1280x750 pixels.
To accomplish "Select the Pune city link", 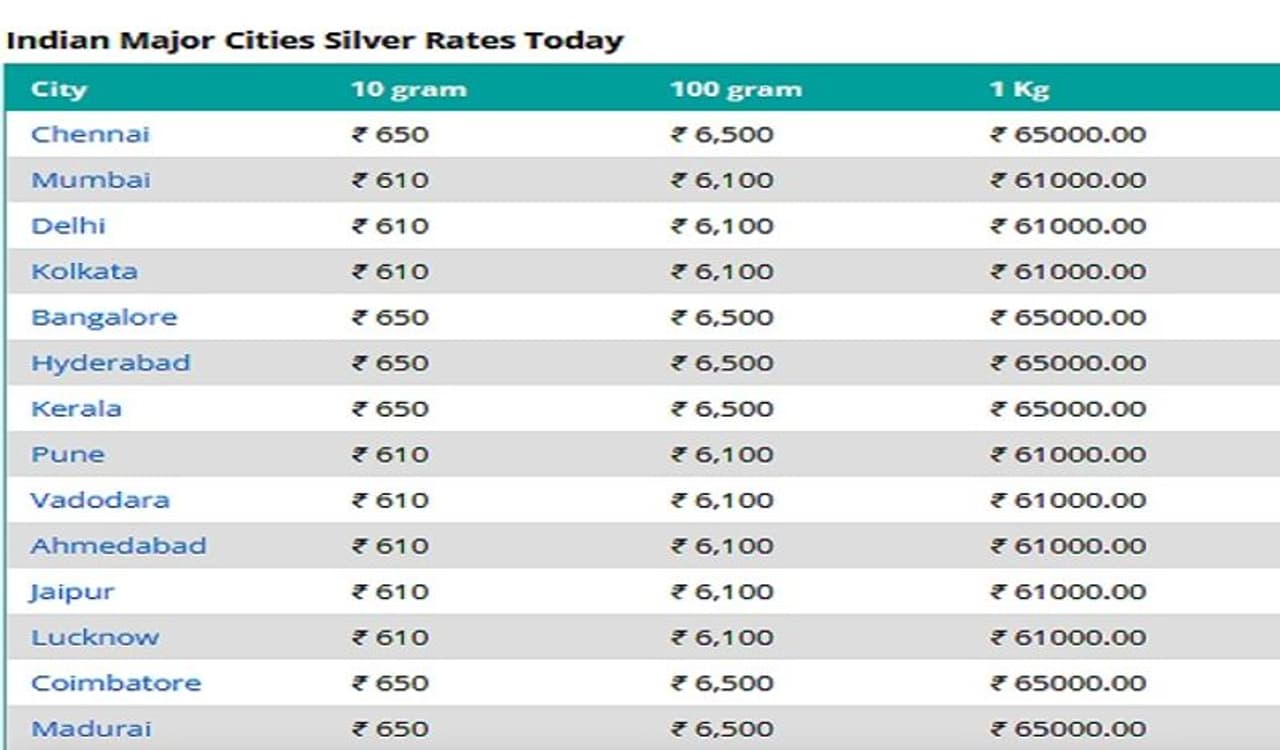I will 68,454.
